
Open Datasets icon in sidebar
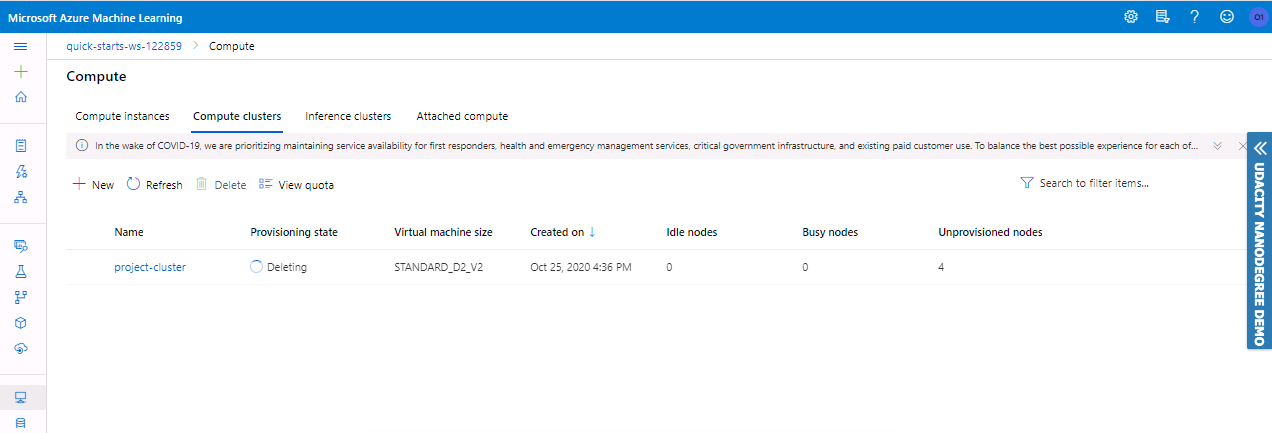pos(20,245)
